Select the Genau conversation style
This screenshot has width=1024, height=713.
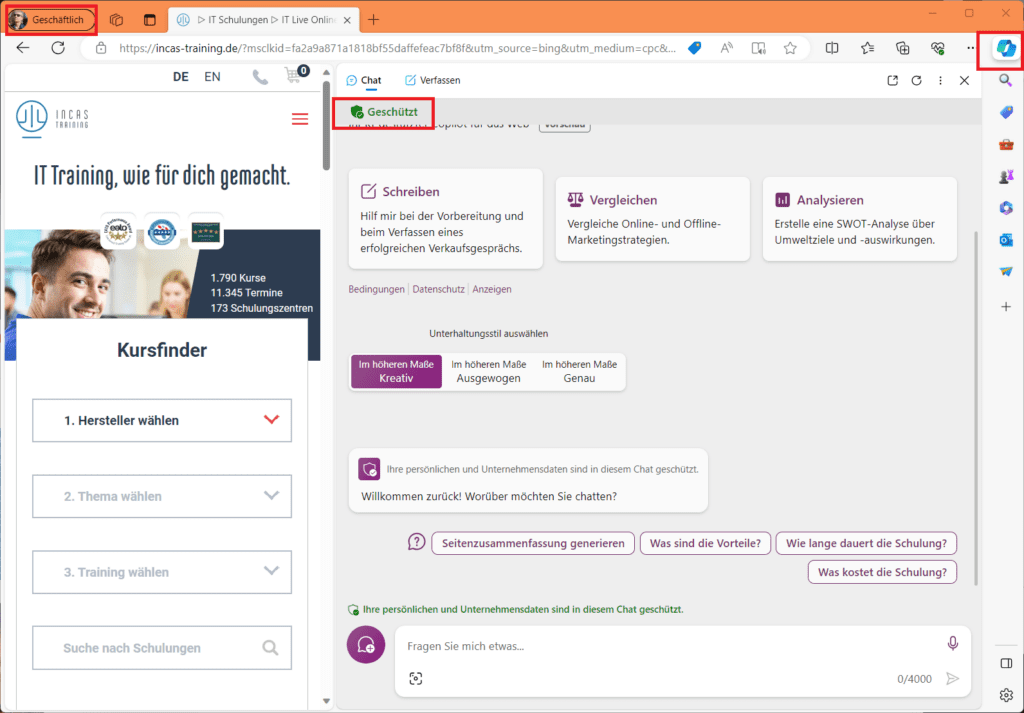point(579,372)
